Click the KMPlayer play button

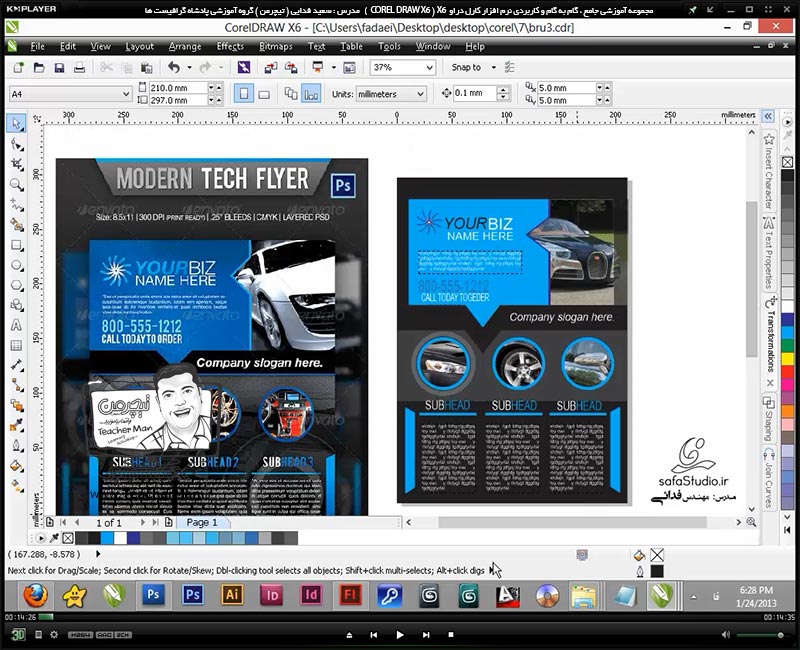coord(399,635)
